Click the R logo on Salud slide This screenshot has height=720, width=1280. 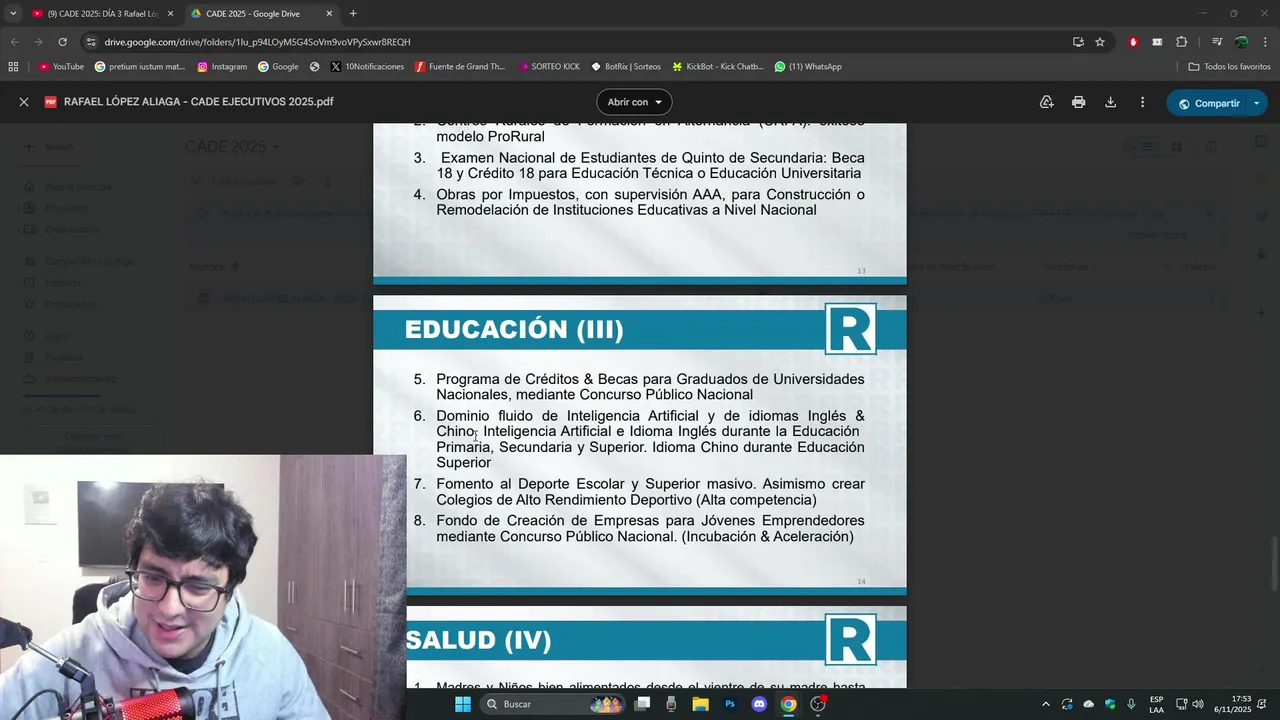[850, 640]
